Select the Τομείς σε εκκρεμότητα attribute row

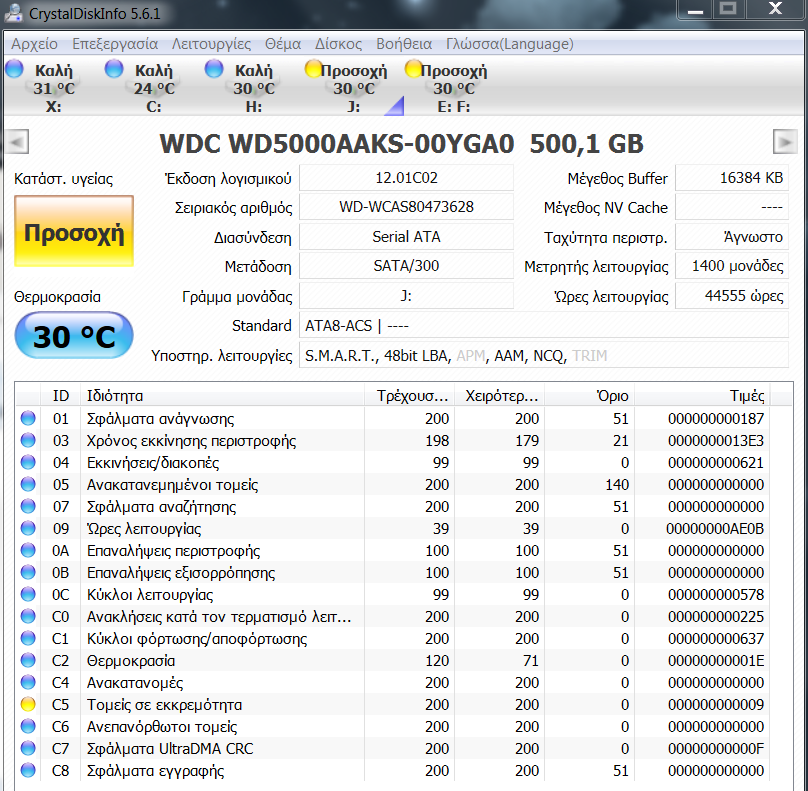click(394, 704)
